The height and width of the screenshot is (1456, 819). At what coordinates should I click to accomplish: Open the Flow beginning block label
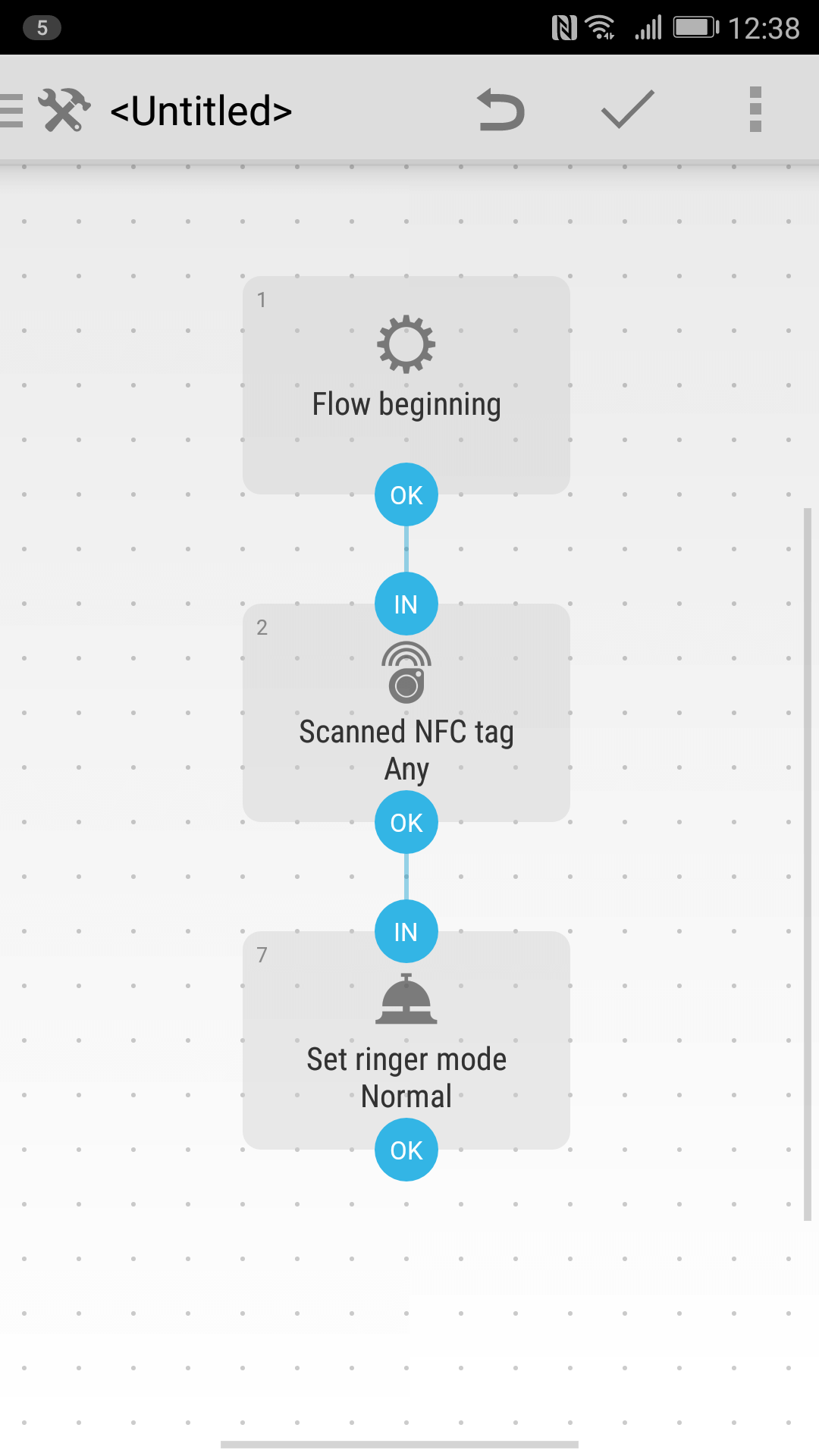[x=406, y=405]
